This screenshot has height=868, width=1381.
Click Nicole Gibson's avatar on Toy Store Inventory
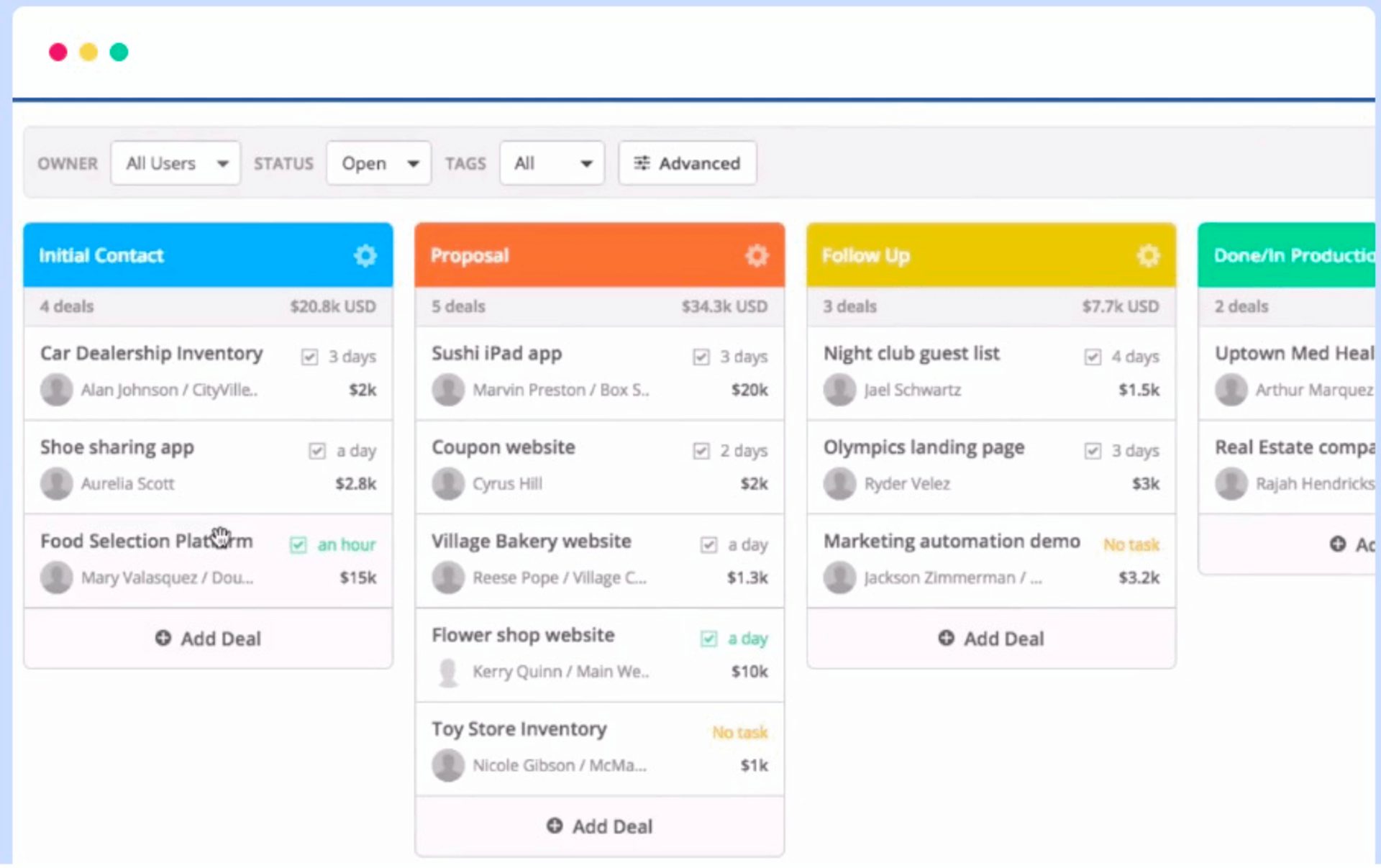tap(448, 765)
